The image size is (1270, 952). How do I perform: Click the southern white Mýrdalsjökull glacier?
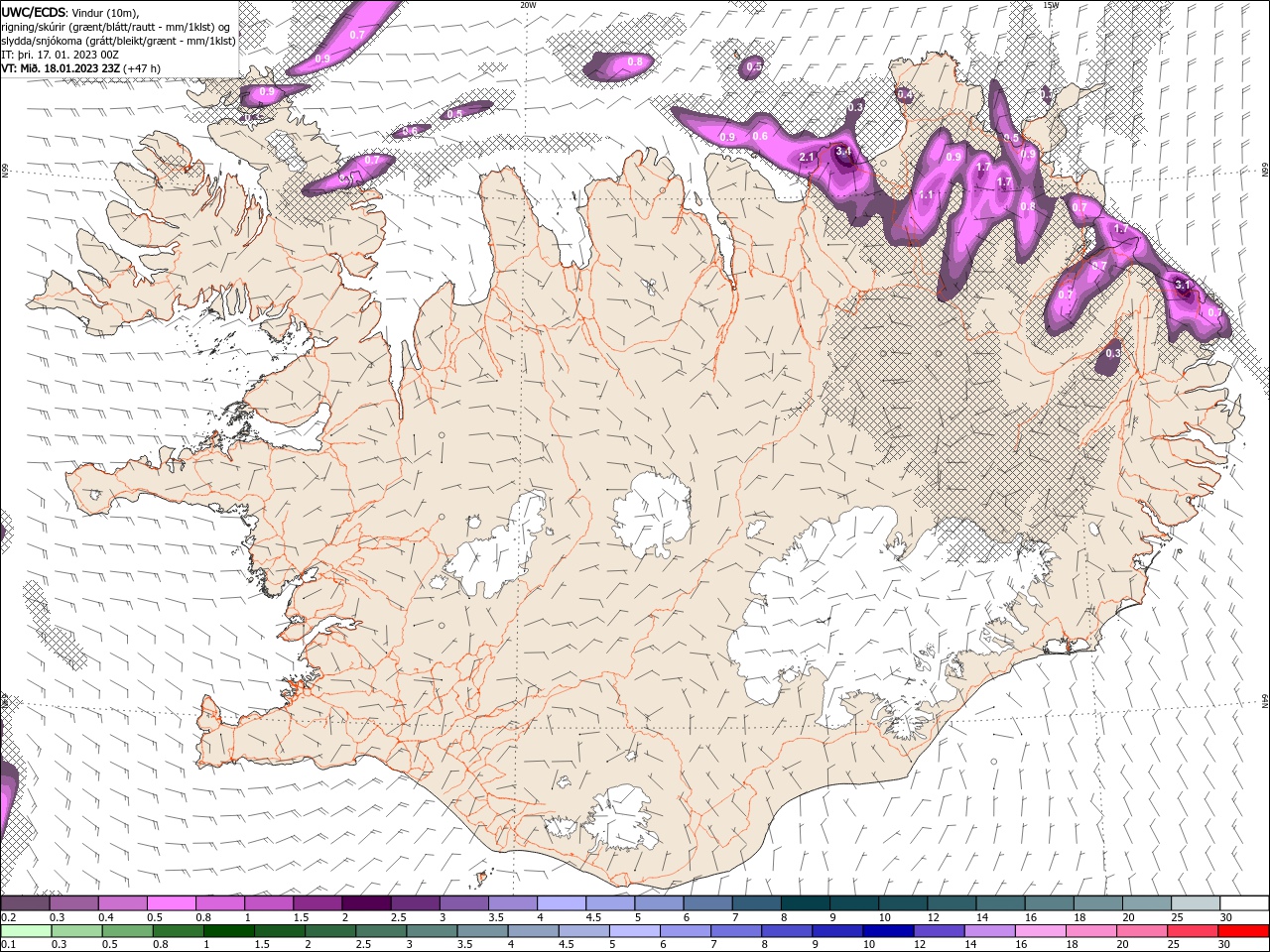pos(620,820)
